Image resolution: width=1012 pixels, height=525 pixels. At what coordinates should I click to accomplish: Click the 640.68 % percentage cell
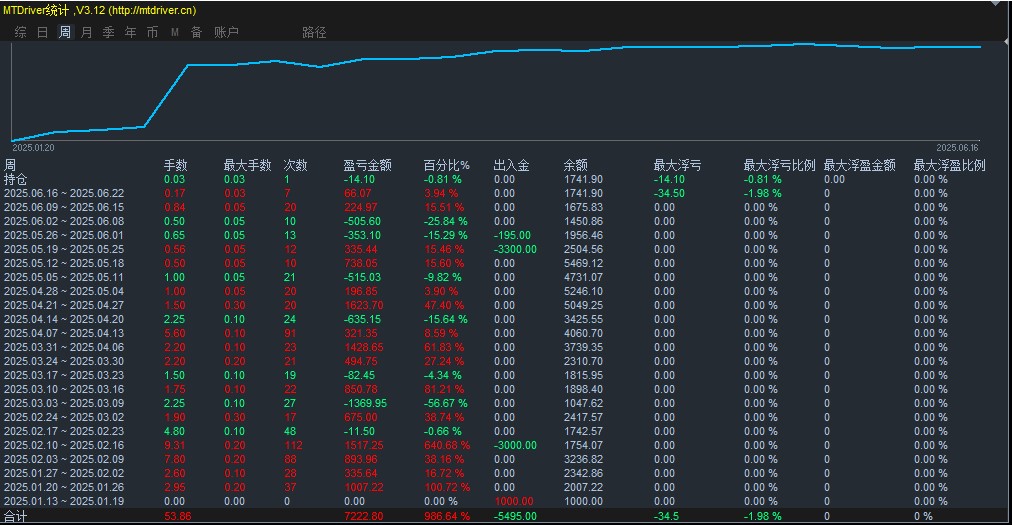click(447, 446)
